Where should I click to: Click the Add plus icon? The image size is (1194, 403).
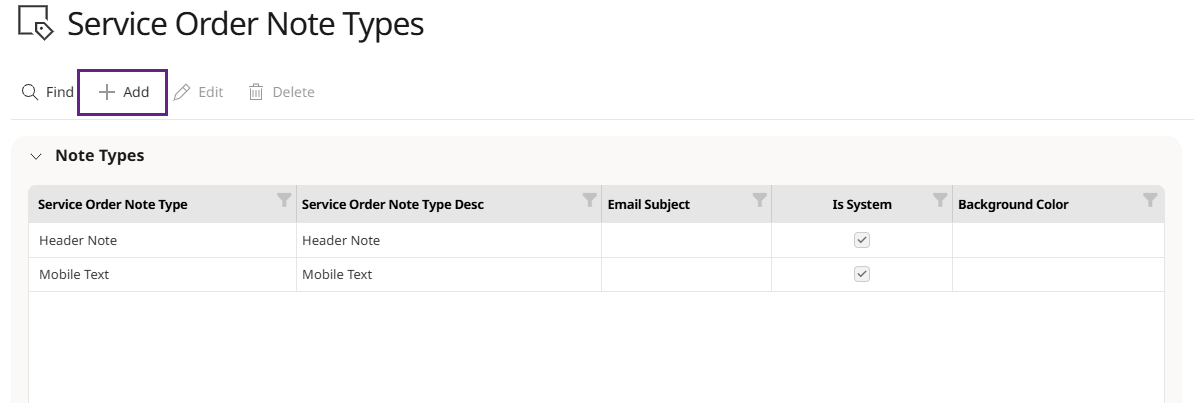click(107, 92)
